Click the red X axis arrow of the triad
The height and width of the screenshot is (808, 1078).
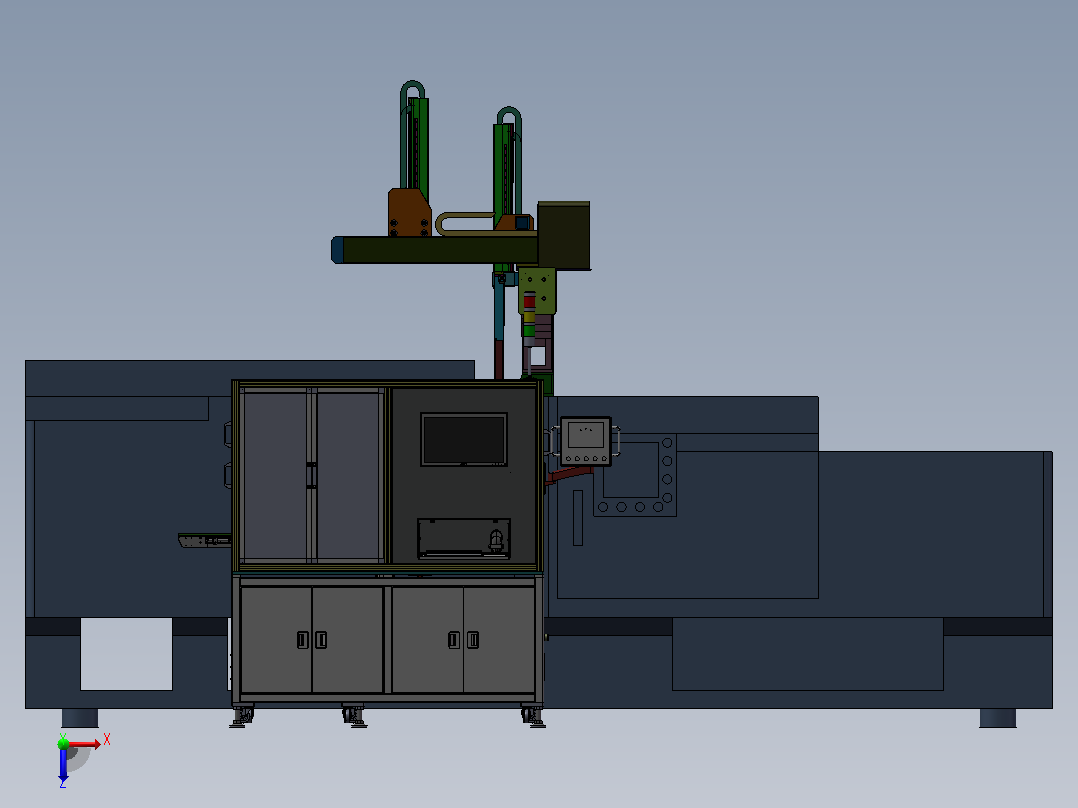click(85, 744)
